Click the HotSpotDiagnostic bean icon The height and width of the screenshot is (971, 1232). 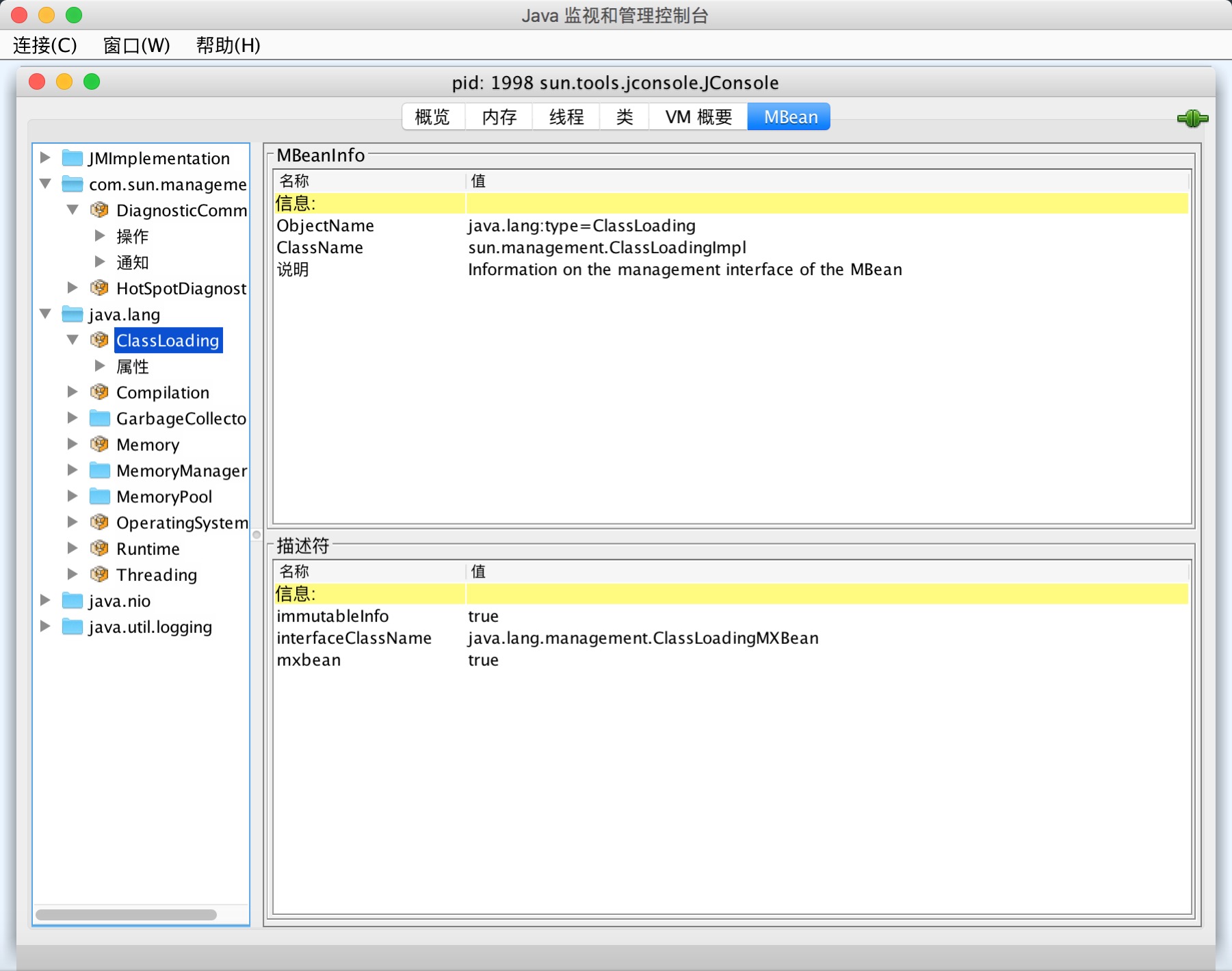[x=99, y=287]
